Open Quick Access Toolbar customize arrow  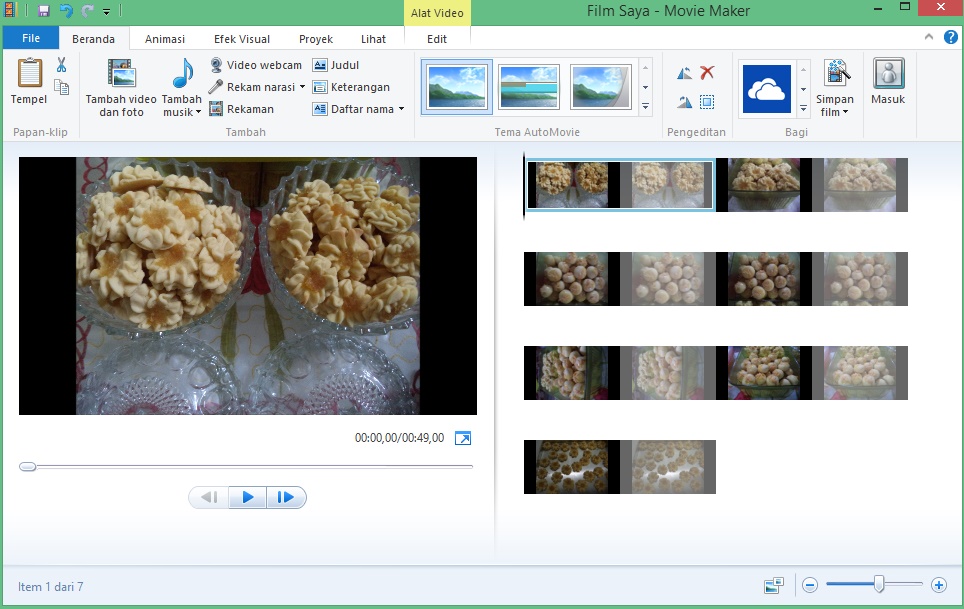(106, 11)
